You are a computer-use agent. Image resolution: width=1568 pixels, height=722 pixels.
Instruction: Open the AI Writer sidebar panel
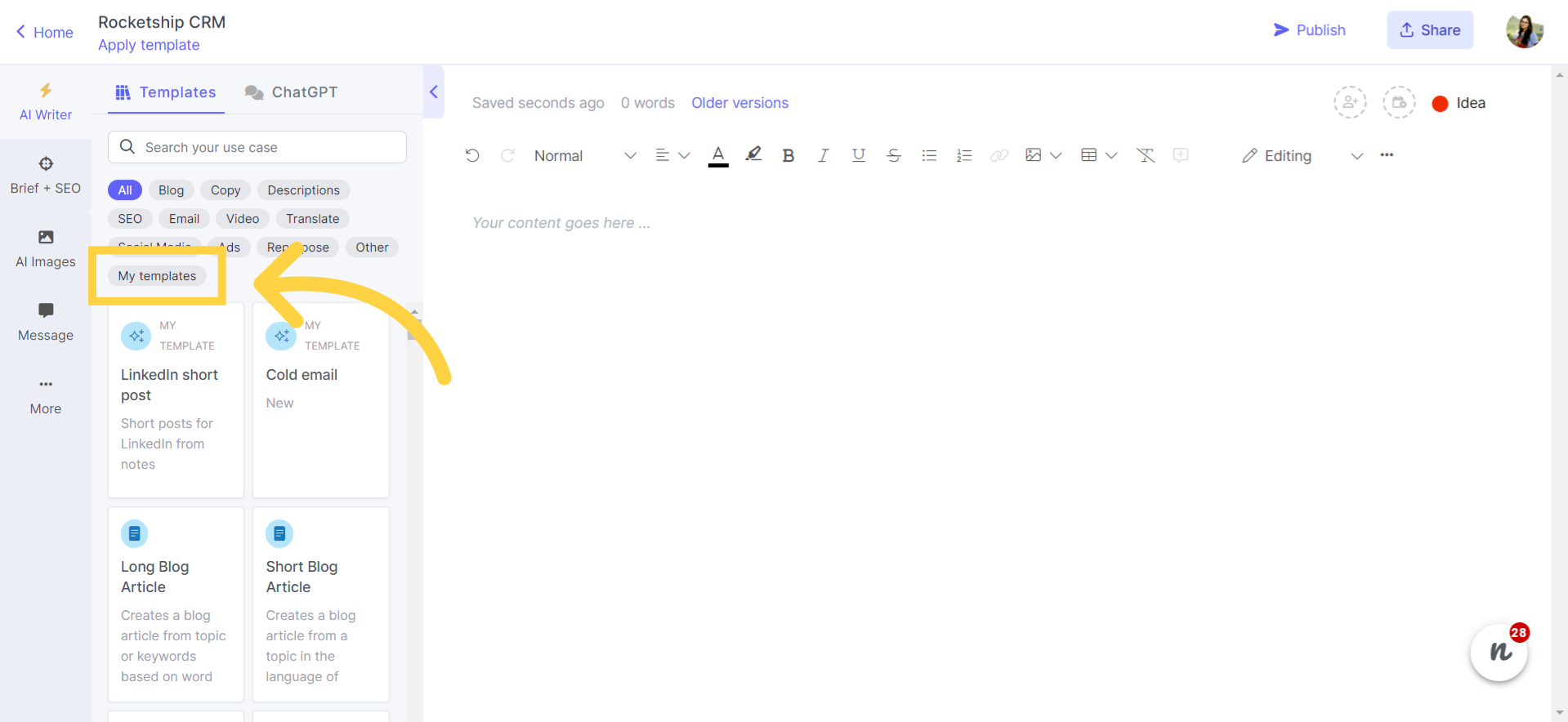coord(46,102)
